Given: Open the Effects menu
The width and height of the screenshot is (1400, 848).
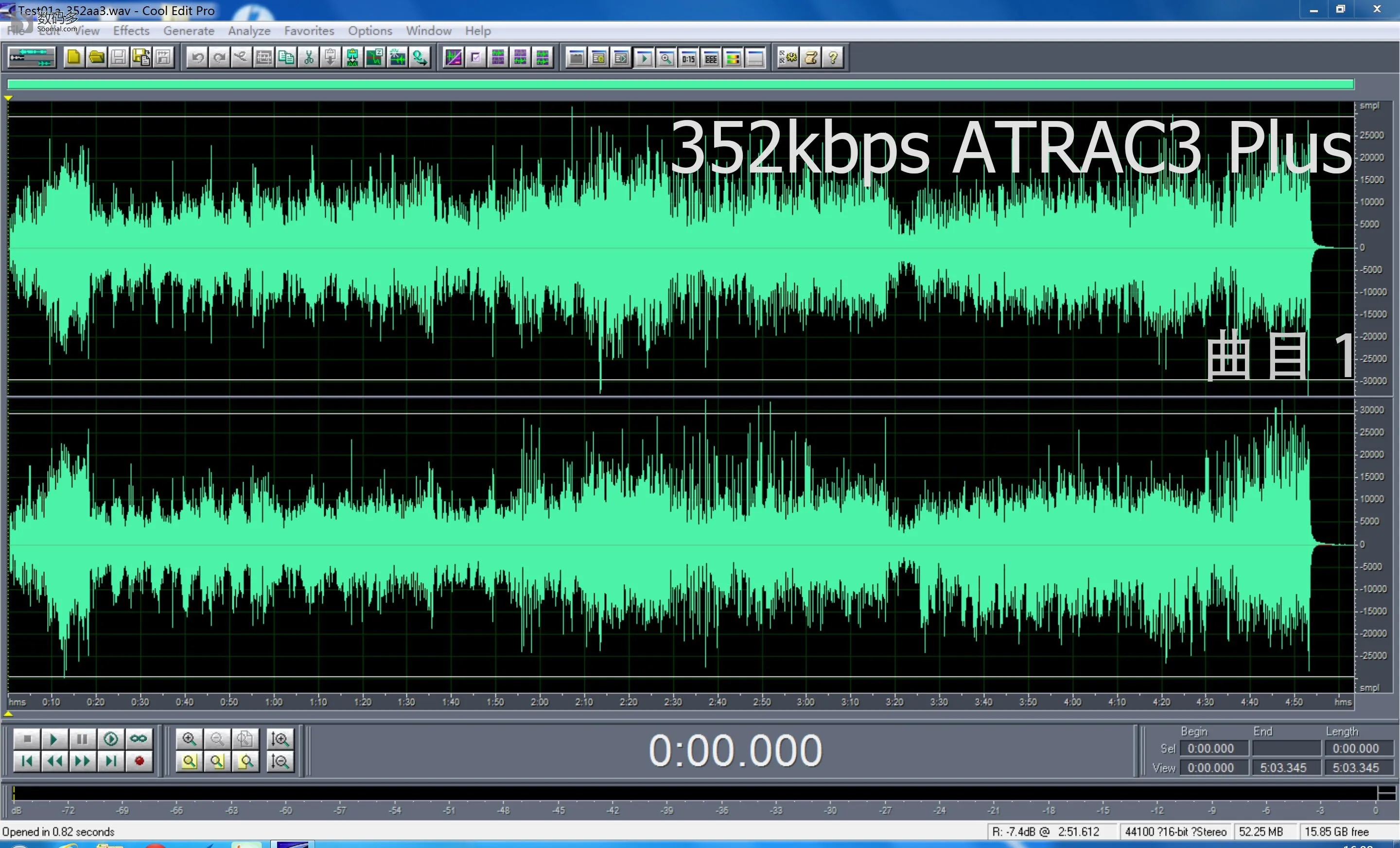Looking at the screenshot, I should click(131, 31).
